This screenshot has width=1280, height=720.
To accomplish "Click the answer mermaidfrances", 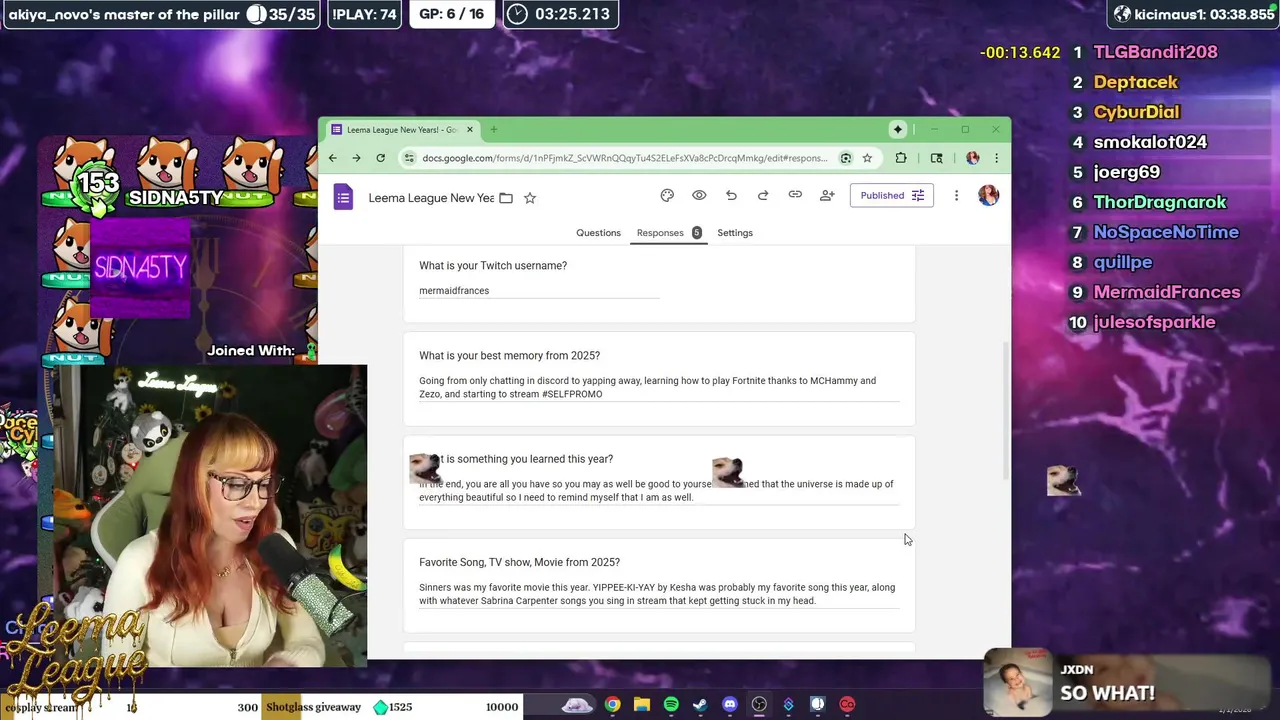I will [454, 291].
